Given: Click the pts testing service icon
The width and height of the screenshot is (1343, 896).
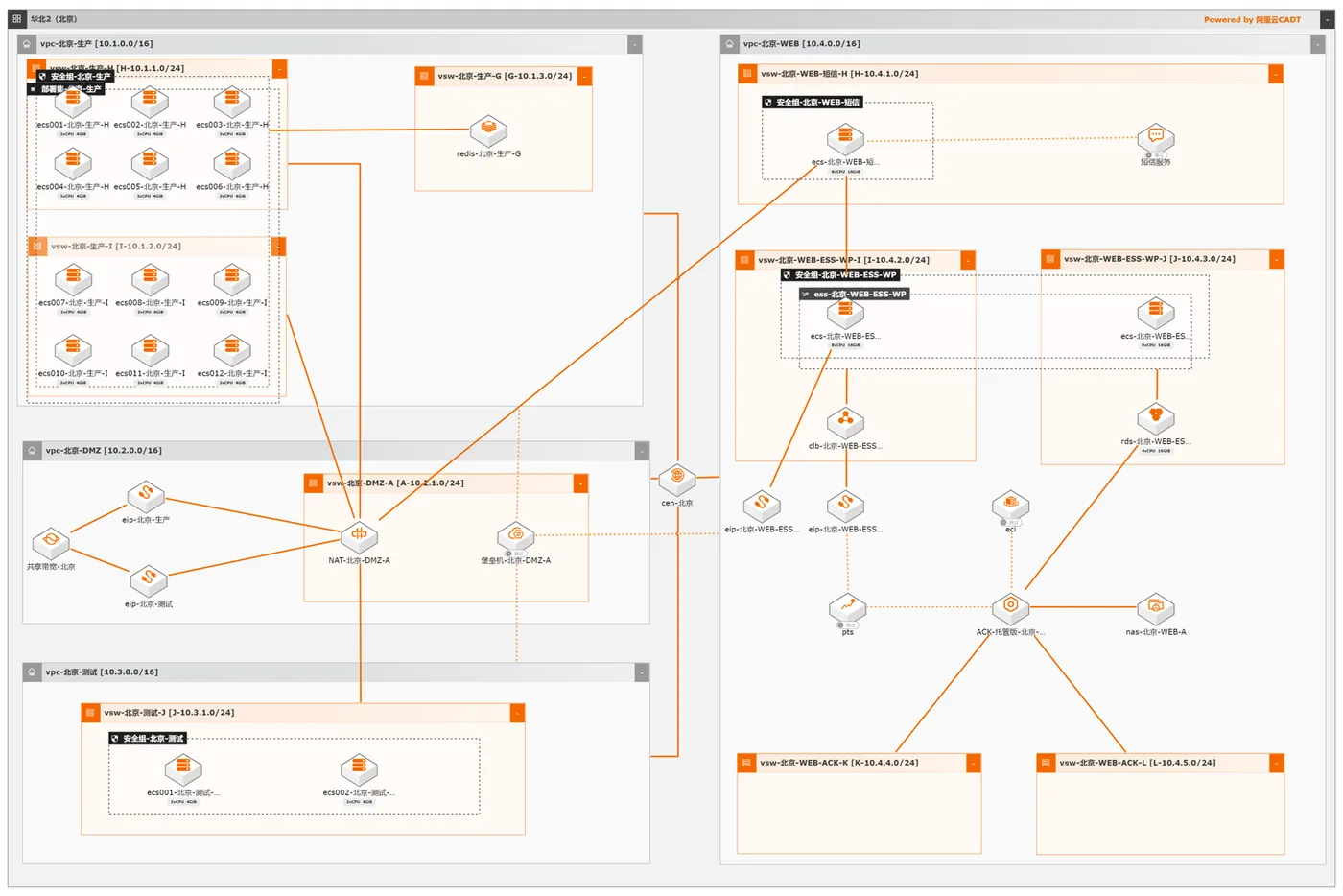Looking at the screenshot, I should (x=848, y=608).
